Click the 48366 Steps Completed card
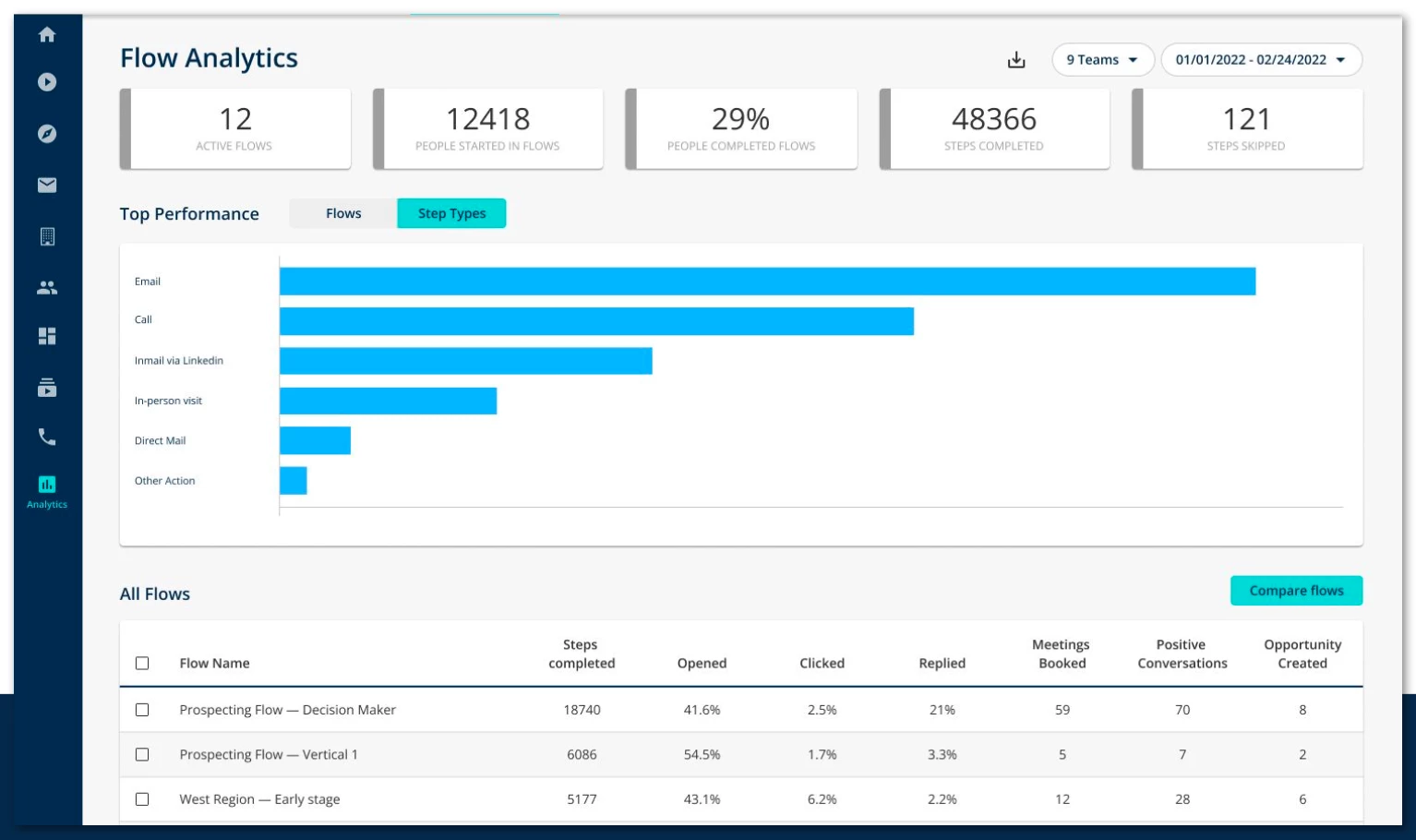The image size is (1416, 840). (x=994, y=129)
